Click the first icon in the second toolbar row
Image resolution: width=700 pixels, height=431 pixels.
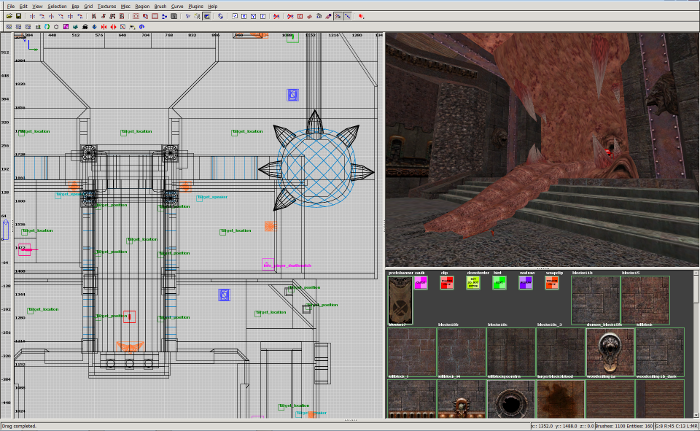[x=9, y=27]
